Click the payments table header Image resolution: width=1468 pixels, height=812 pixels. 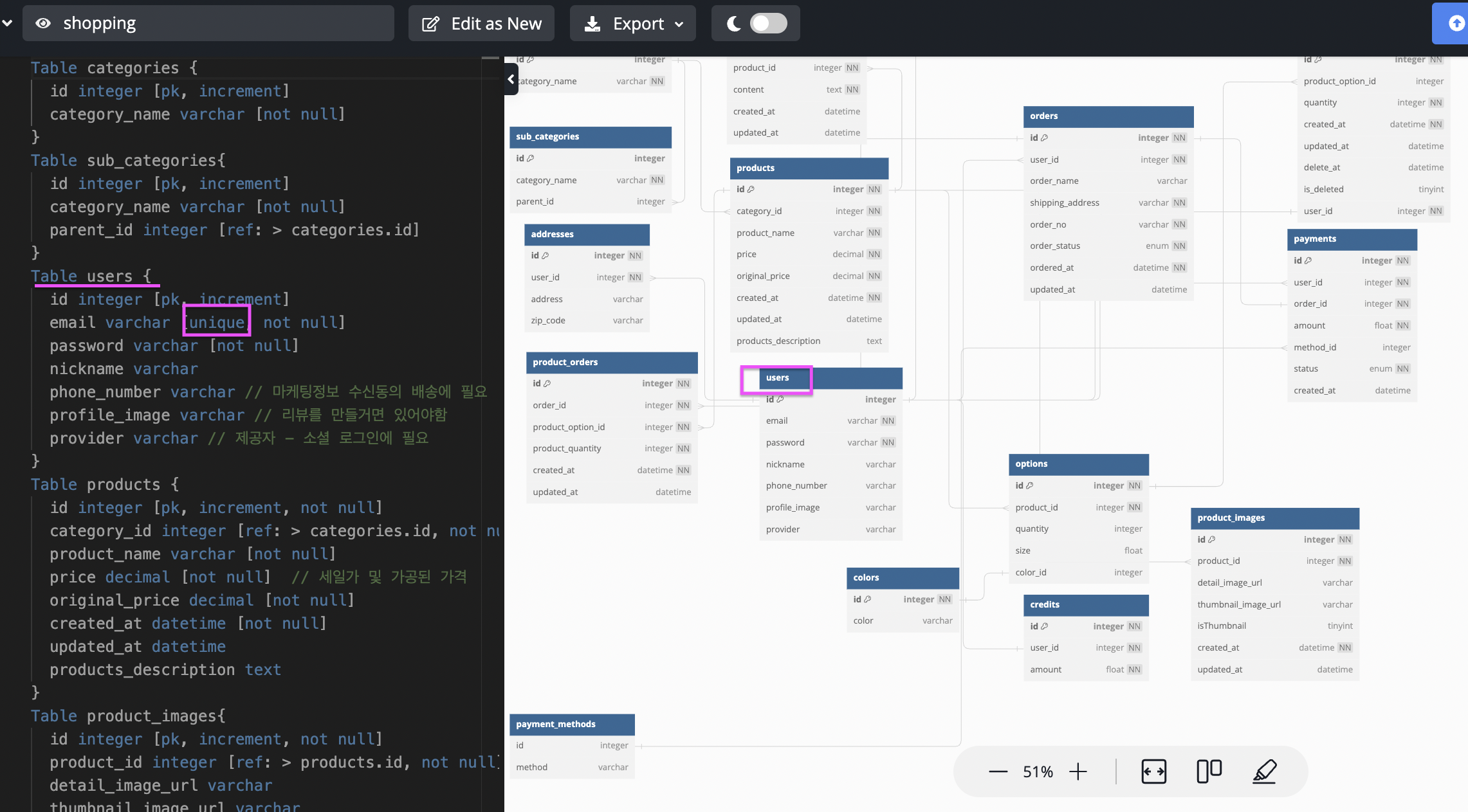point(1352,239)
